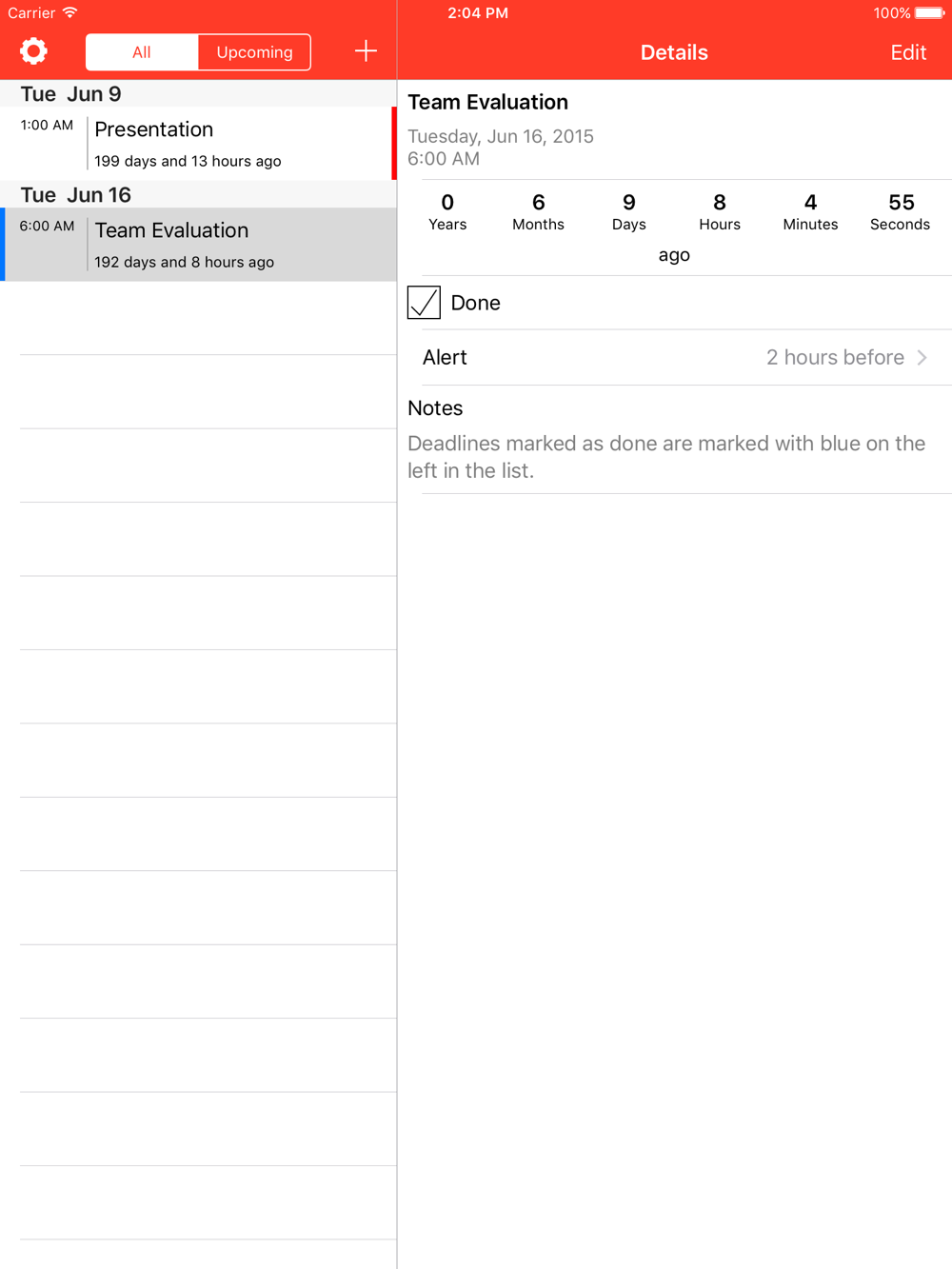Screen dimensions: 952x1269
Task: Switch to the Upcoming tab
Action: coord(254,52)
